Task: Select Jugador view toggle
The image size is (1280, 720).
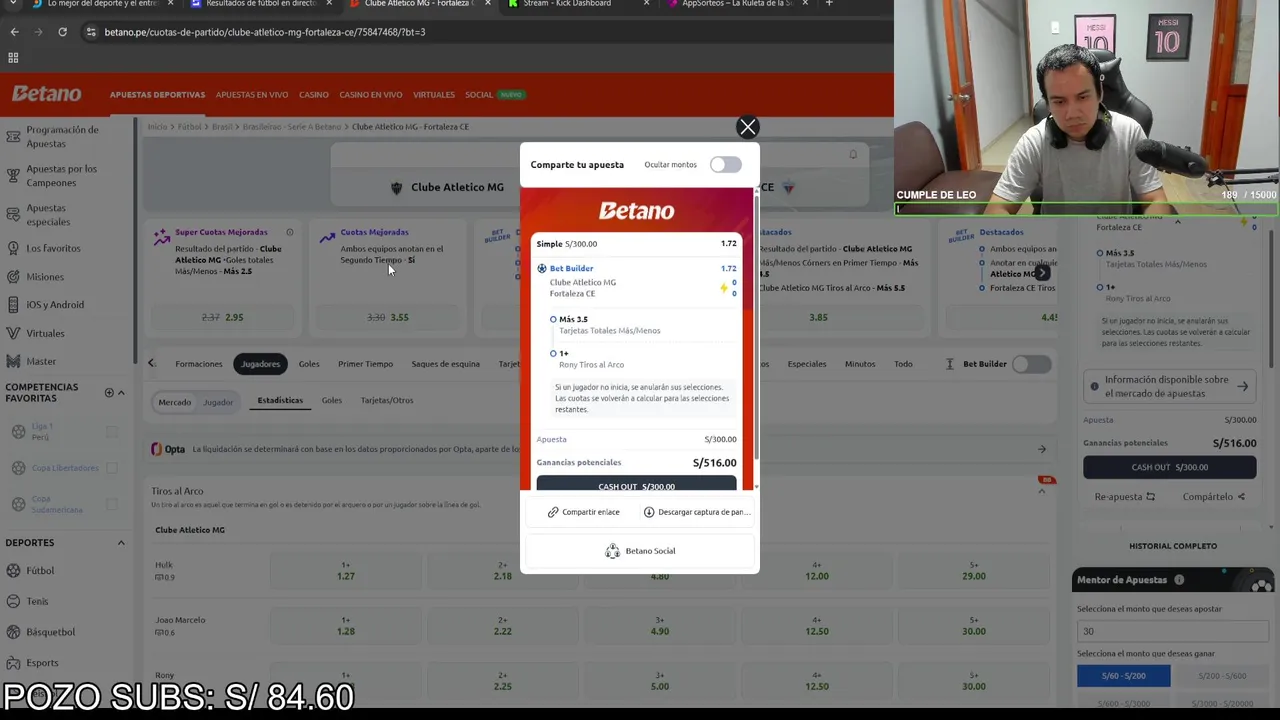Action: (x=218, y=402)
